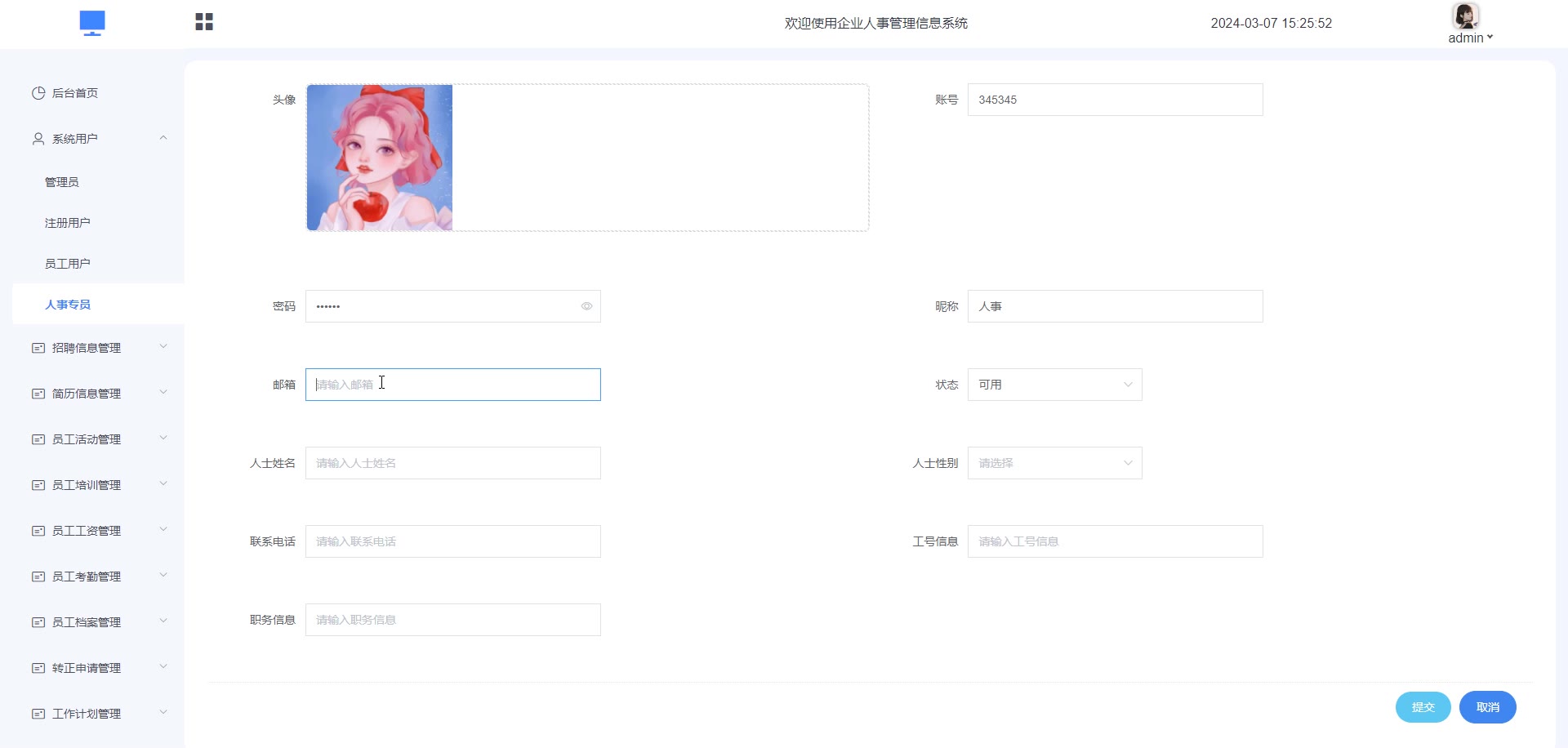Screen dimensions: 1568x748
Task: Click the uploaded 头像 avatar thumbnail
Action: [x=380, y=158]
